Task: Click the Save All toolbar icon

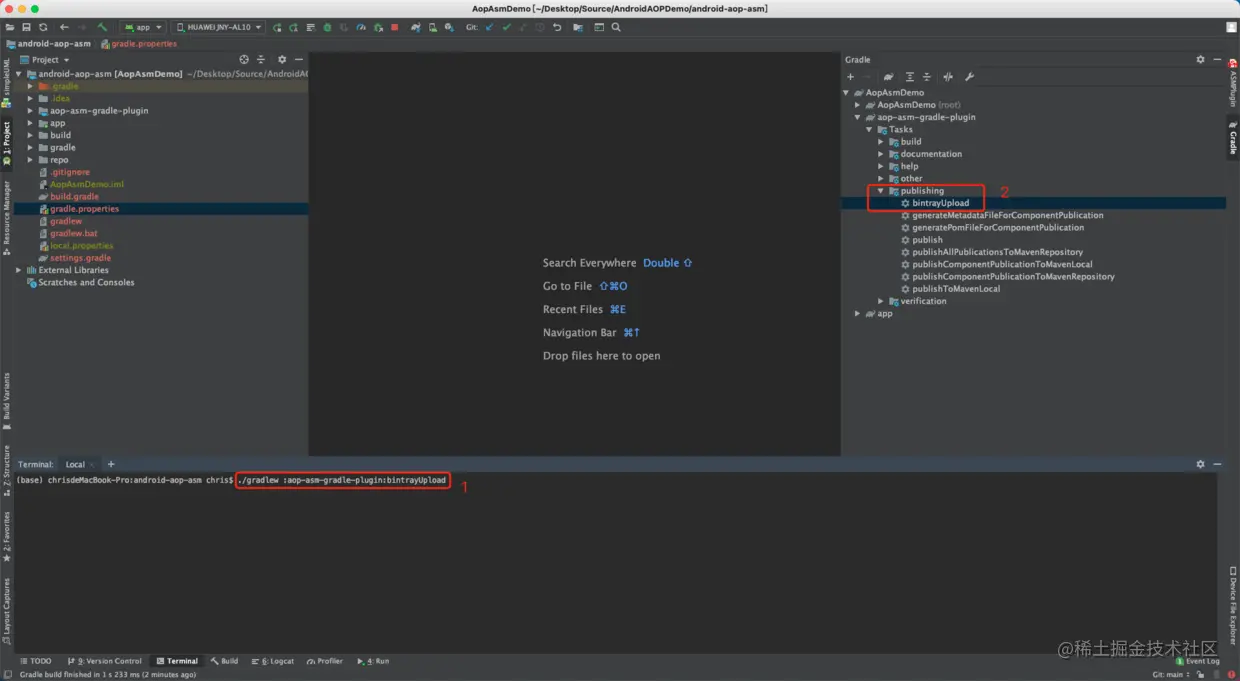Action: pos(26,27)
